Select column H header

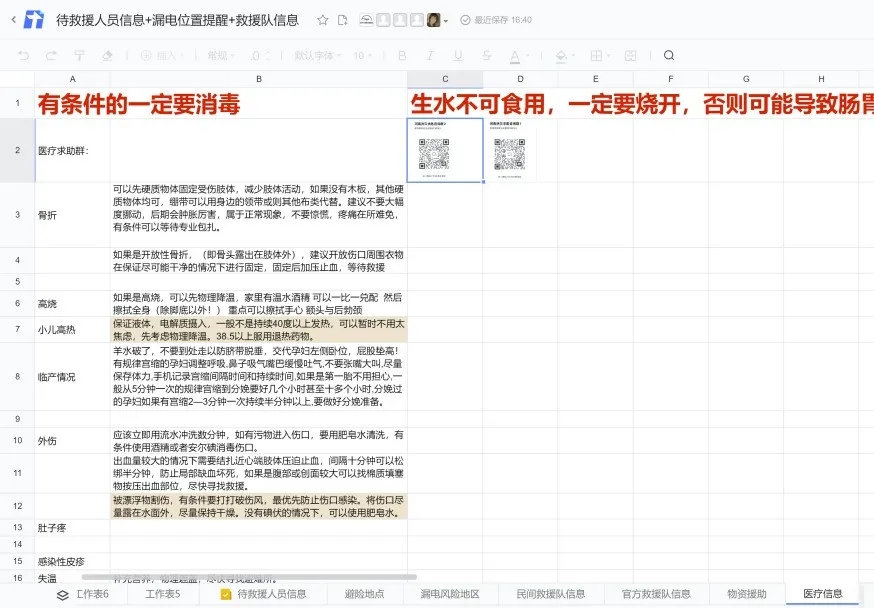click(821, 79)
